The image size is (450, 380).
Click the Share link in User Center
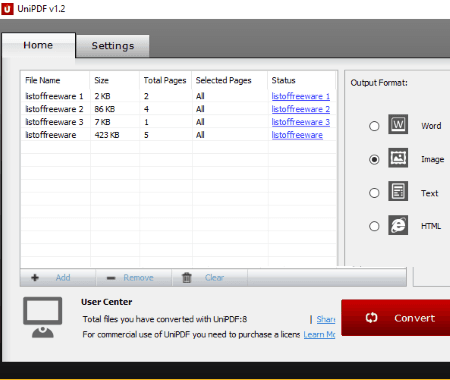326,319
